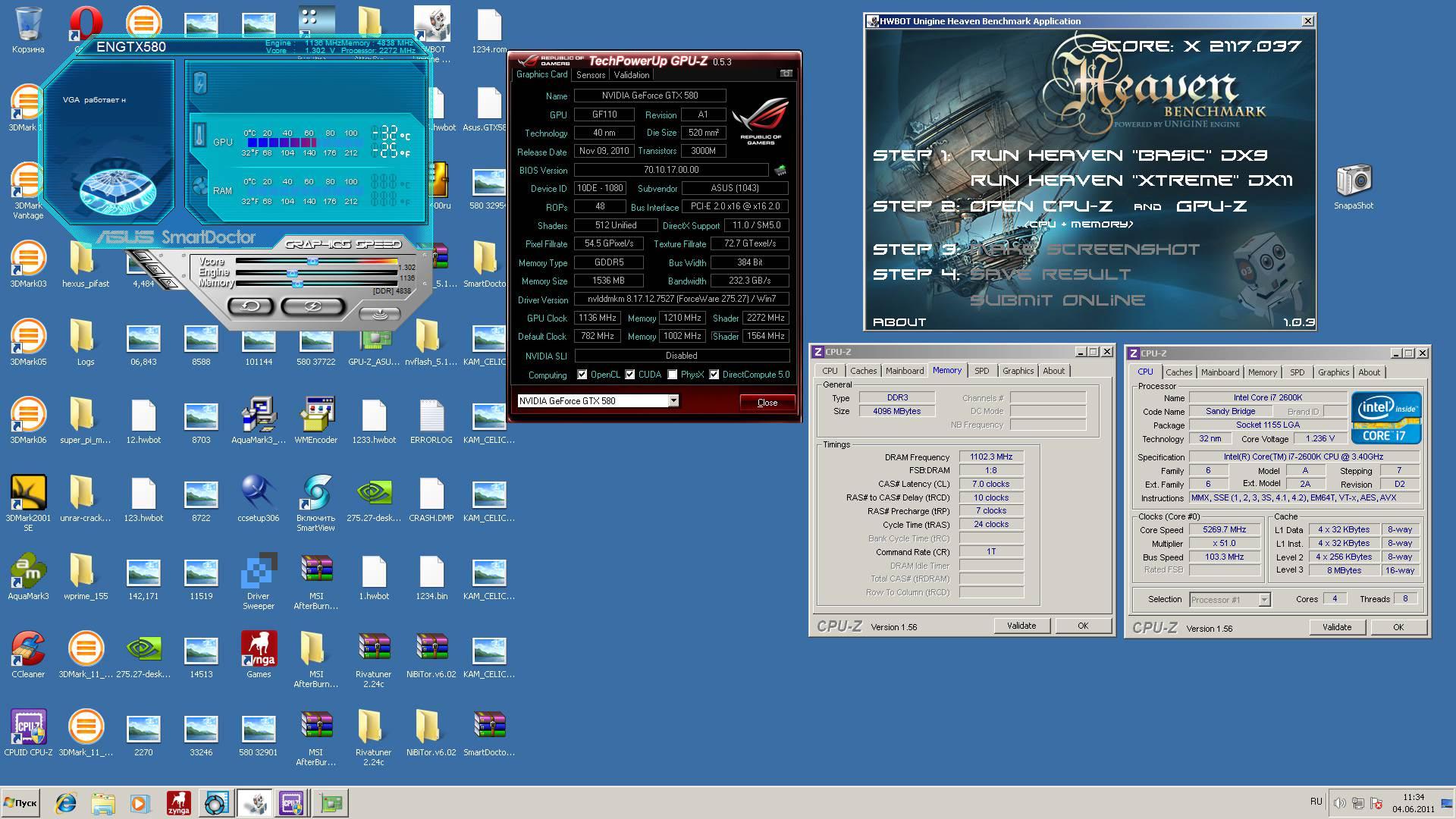Click SmartDoctor power lightning icon
This screenshot has height=819, width=1456.
[x=199, y=83]
